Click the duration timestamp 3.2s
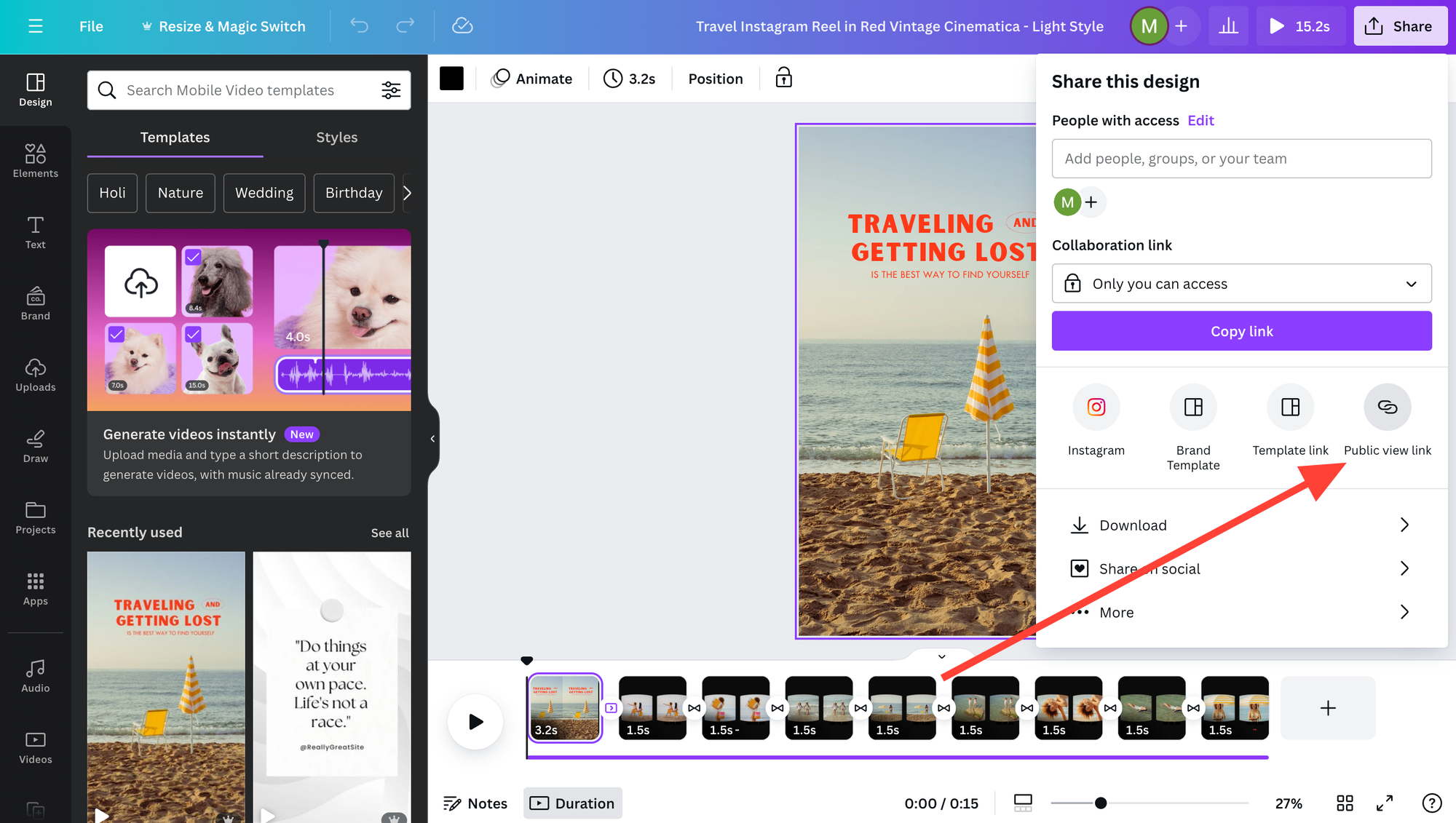 click(x=629, y=79)
